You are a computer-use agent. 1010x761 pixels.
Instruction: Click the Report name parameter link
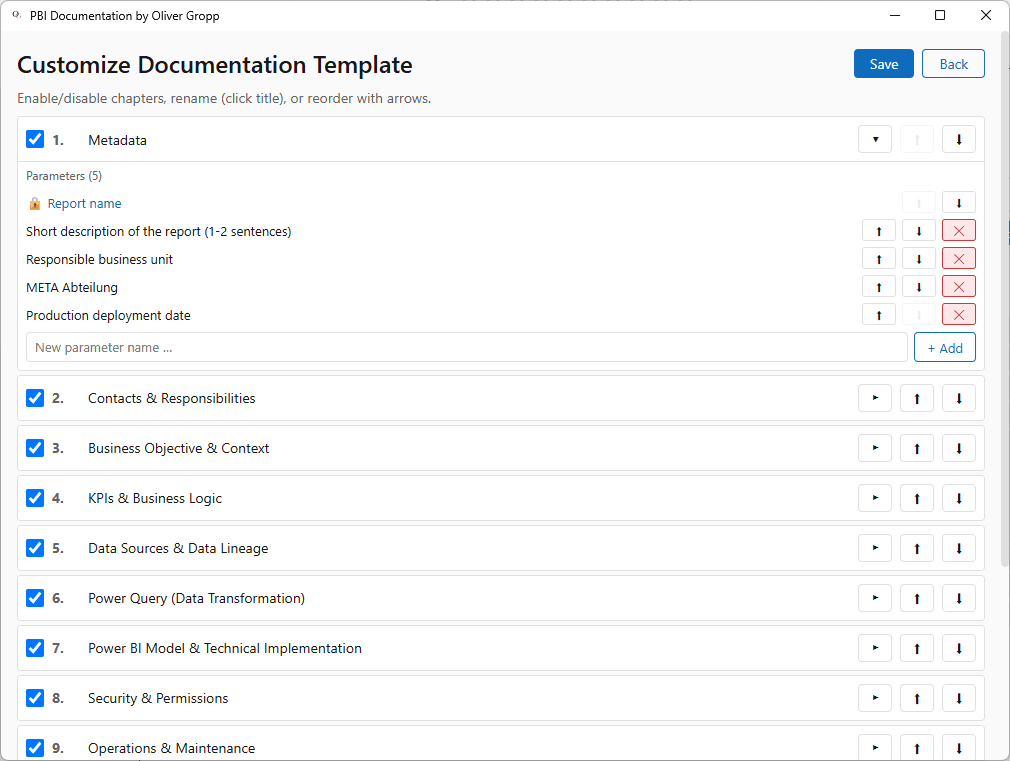point(84,204)
